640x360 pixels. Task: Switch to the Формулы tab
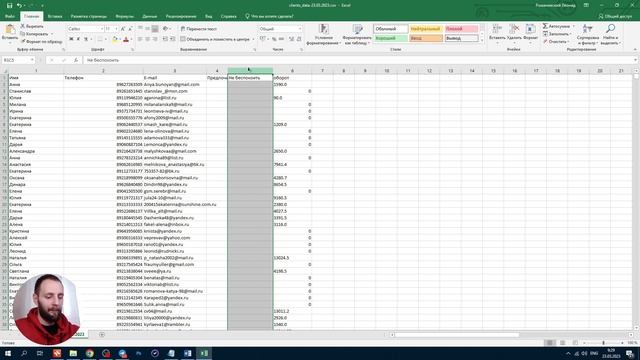(124, 16)
